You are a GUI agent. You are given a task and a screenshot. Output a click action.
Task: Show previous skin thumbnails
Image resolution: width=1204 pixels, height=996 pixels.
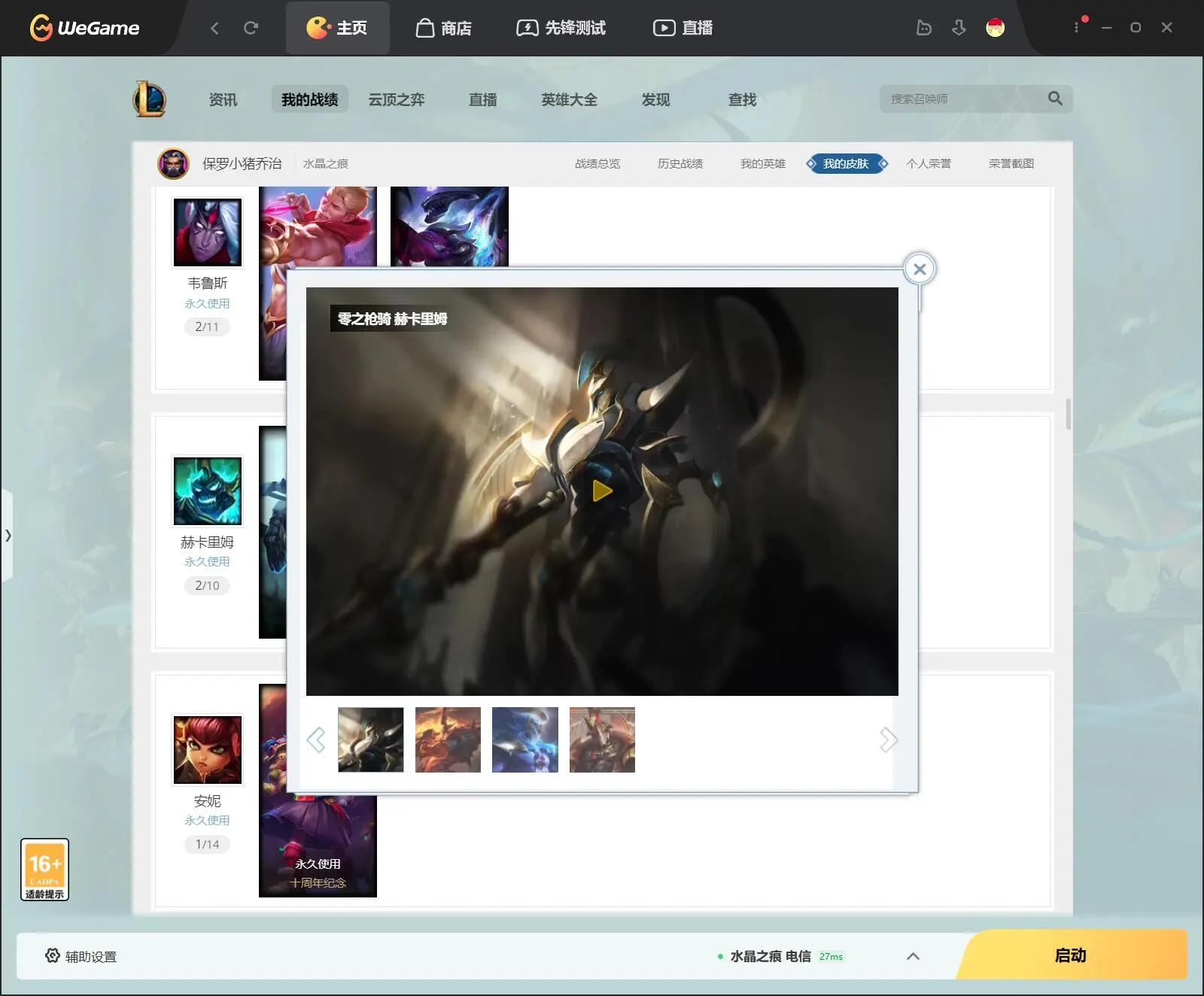pyautogui.click(x=316, y=739)
